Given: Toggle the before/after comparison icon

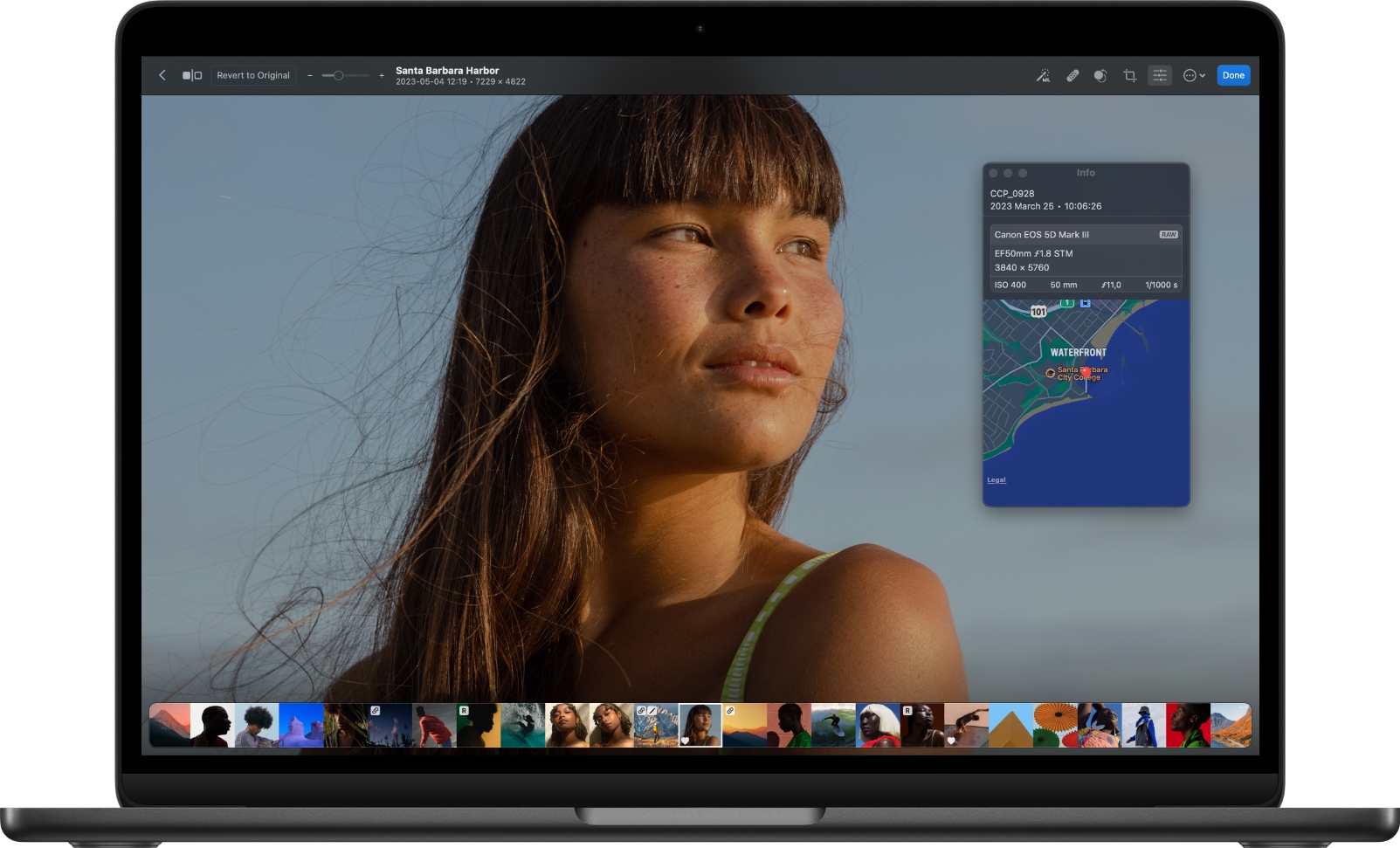Looking at the screenshot, I should click(192, 75).
